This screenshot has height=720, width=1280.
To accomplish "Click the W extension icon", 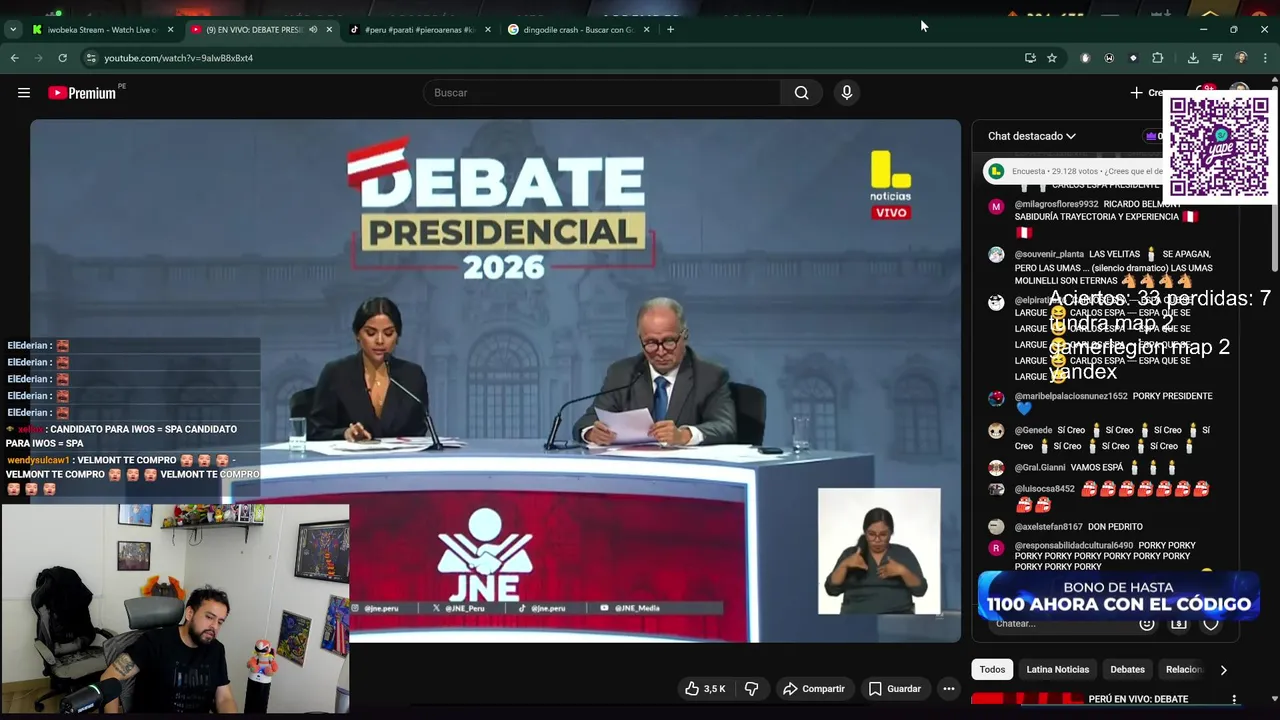I will 1109,58.
